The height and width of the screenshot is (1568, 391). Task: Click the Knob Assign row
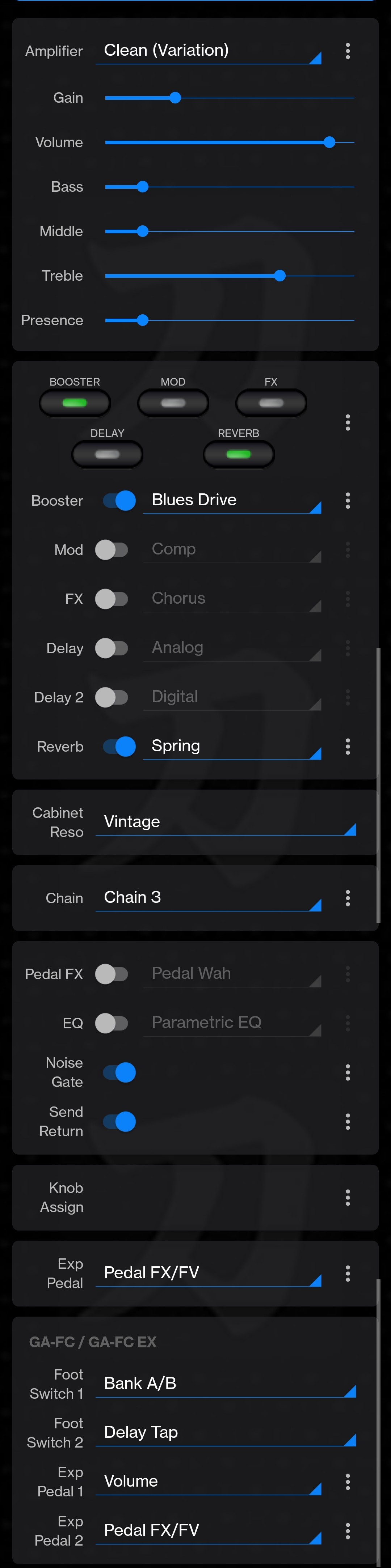click(x=195, y=1197)
